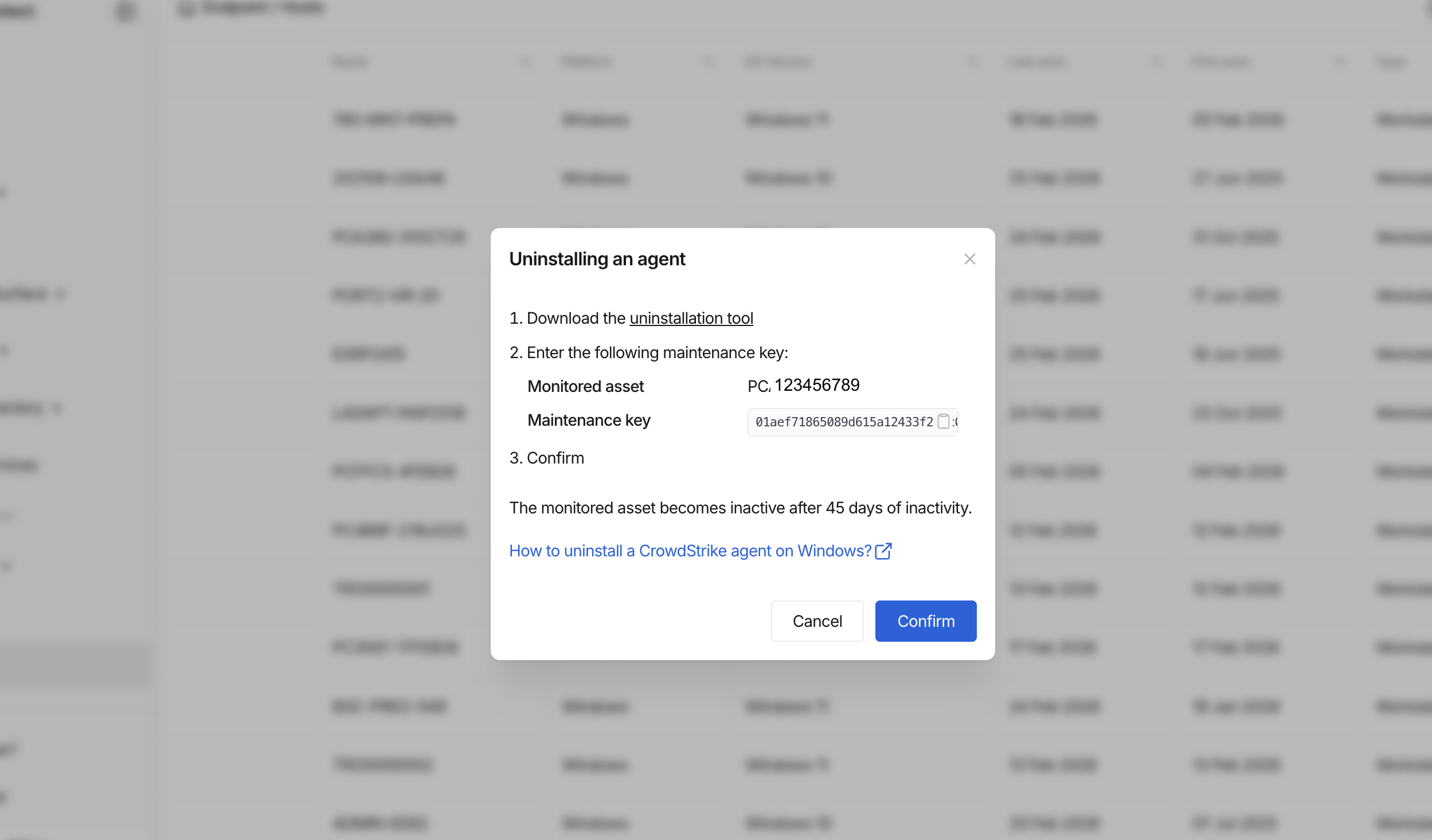Open the Name column header sort arrow
The height and width of the screenshot is (840, 1432).
[526, 62]
